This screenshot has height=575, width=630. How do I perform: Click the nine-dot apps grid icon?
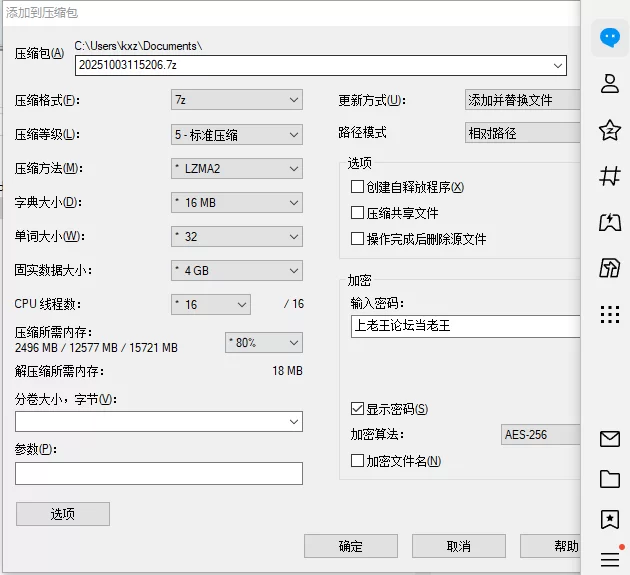pyautogui.click(x=609, y=315)
